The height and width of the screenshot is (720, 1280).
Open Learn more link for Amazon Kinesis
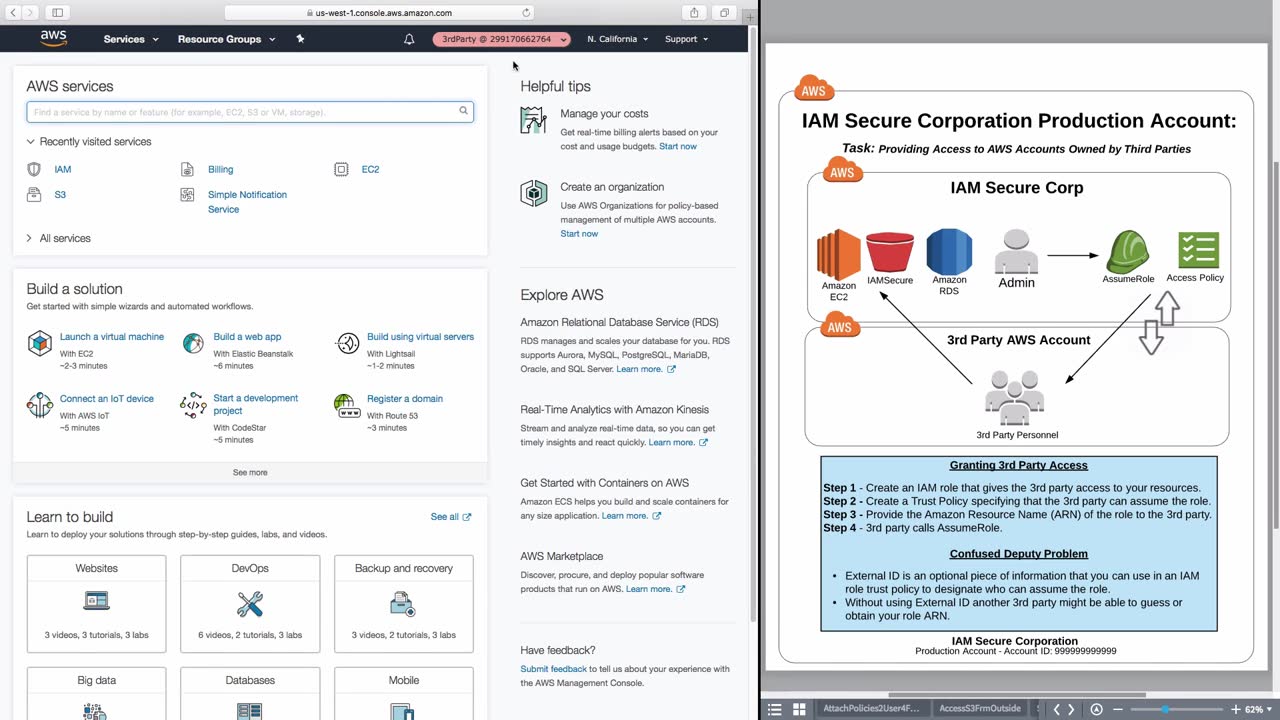click(678, 442)
